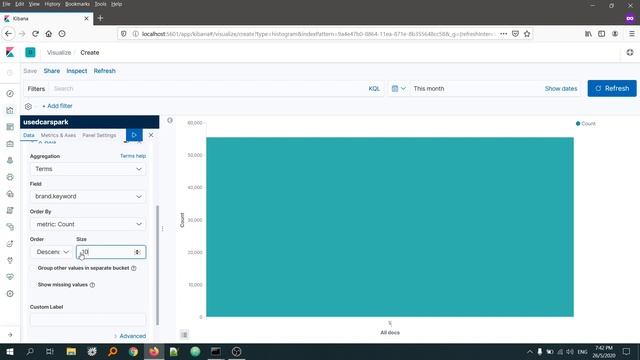Click the Share link

pos(52,71)
